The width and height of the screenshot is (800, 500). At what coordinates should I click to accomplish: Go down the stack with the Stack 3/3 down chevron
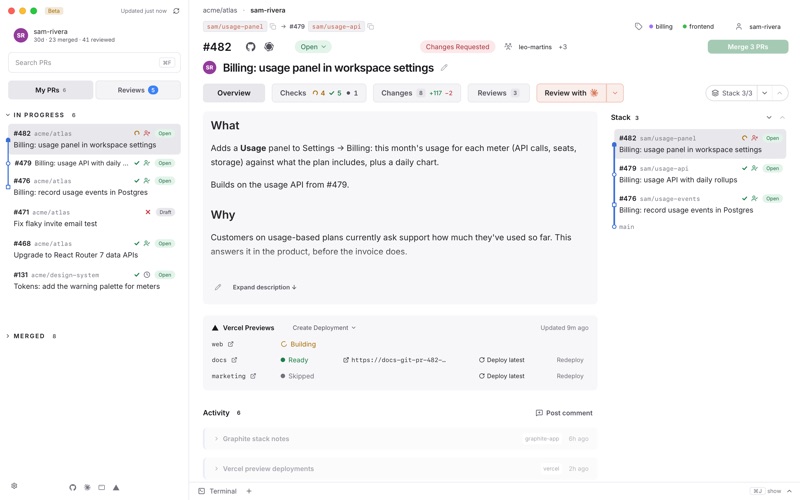click(x=764, y=93)
